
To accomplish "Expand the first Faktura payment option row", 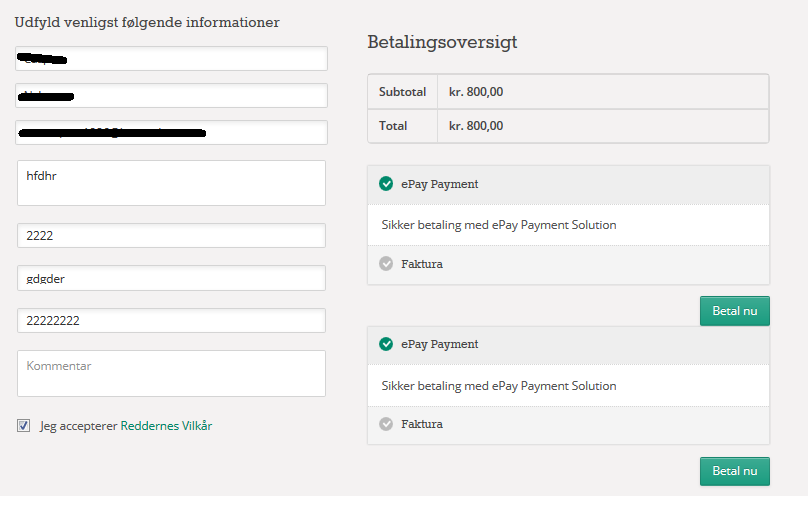I will (x=568, y=265).
